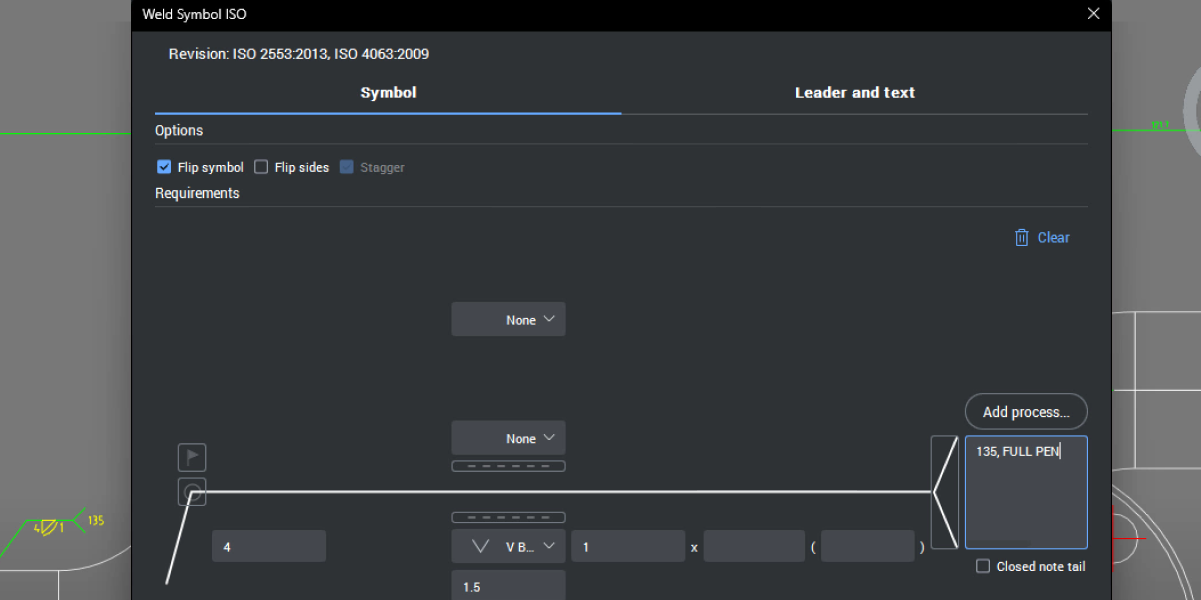Click the trash icon next to Clear
The height and width of the screenshot is (600, 1201).
point(1021,238)
